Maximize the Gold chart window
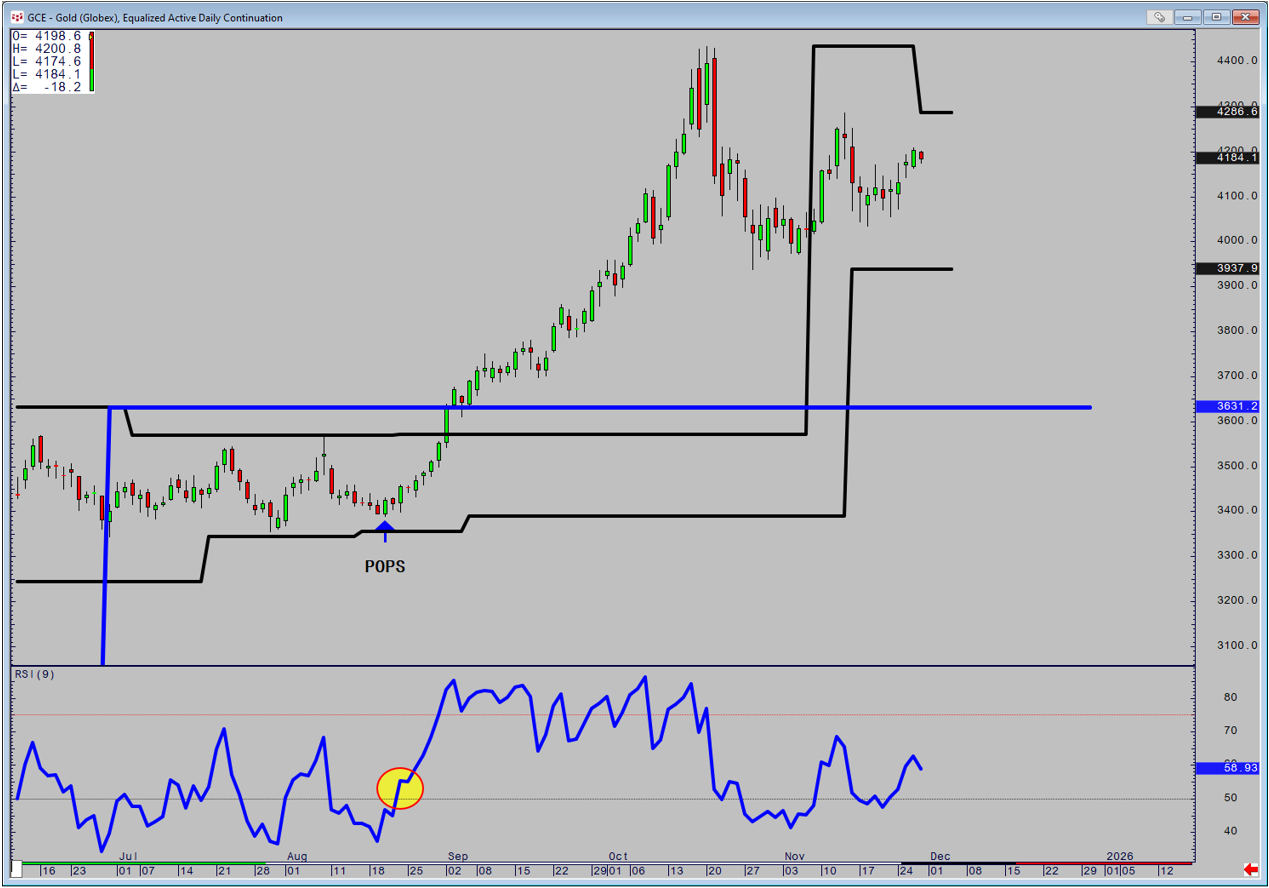 tap(1216, 17)
